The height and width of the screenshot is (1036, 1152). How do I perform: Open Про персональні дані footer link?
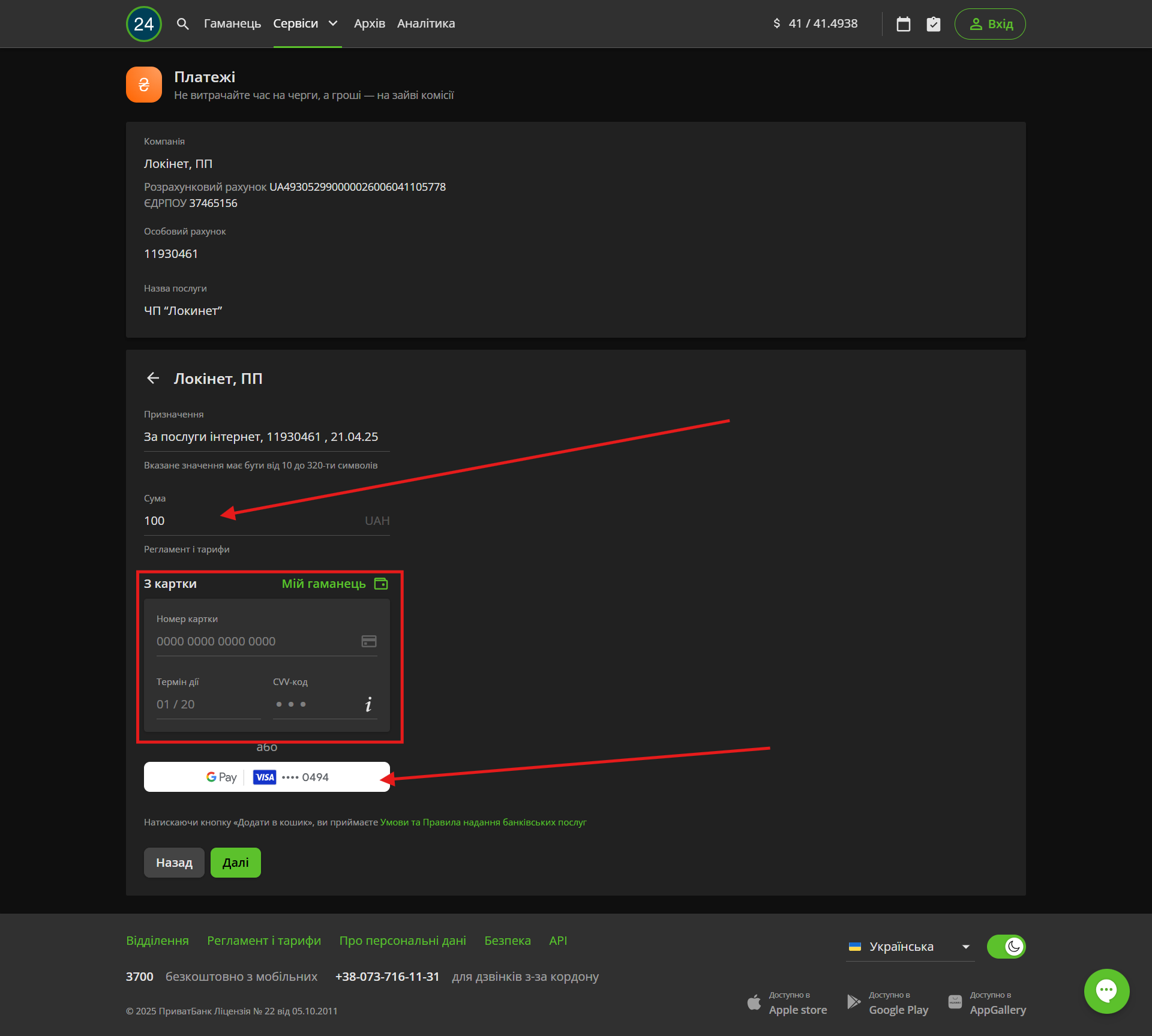[x=403, y=941]
